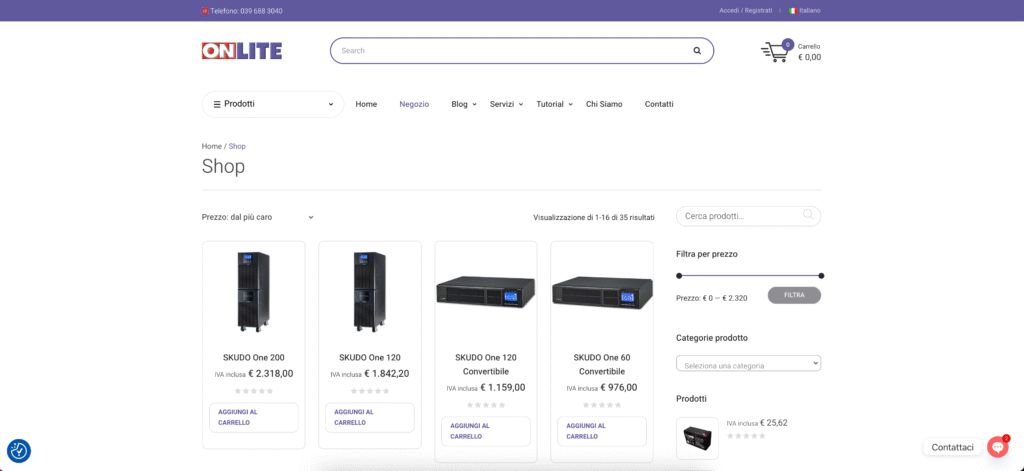The image size is (1024, 471).
Task: Add SKUDO One 200 to cart
Action: click(253, 417)
